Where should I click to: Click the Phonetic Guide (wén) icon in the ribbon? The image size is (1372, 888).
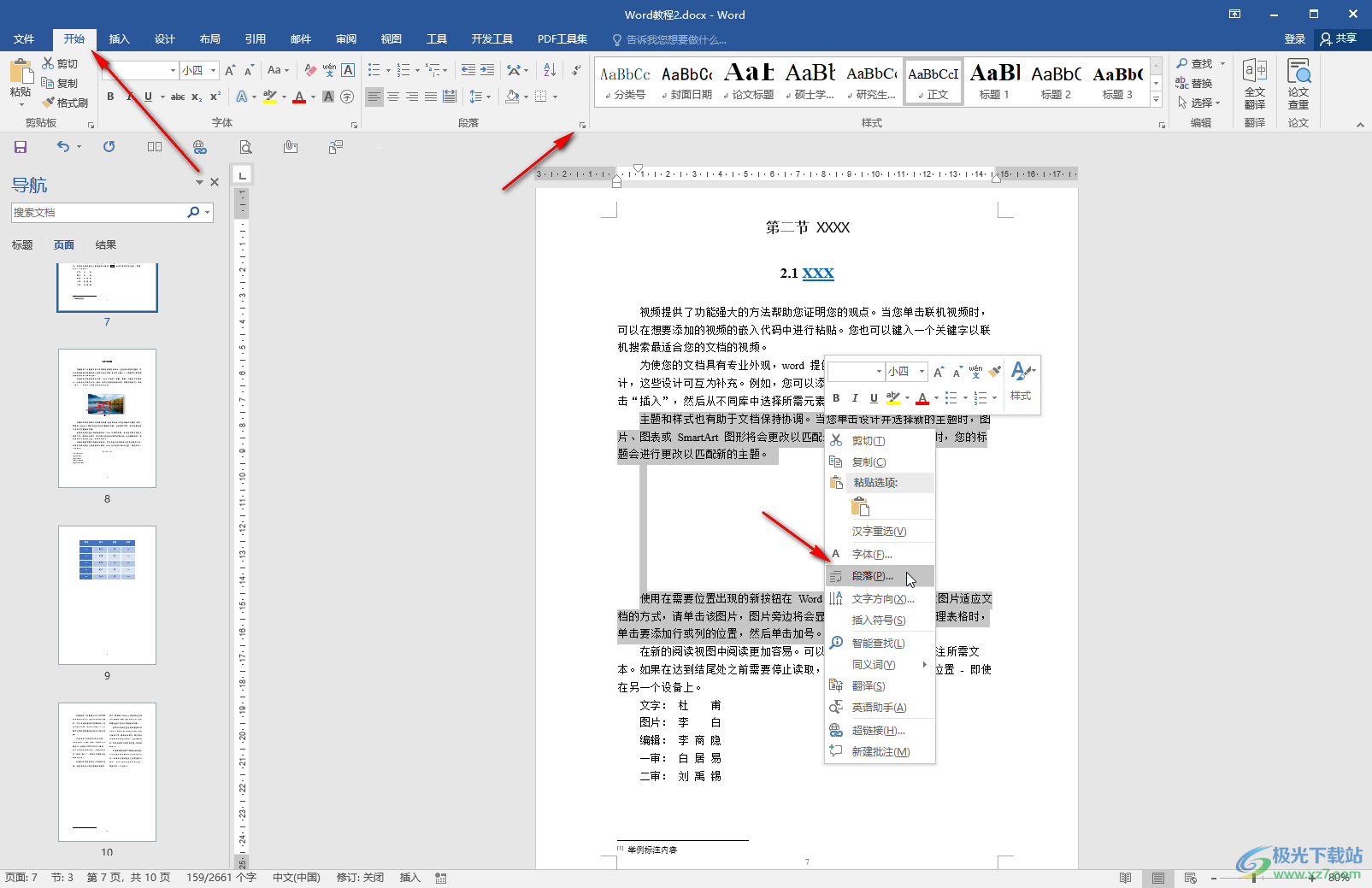click(x=329, y=70)
